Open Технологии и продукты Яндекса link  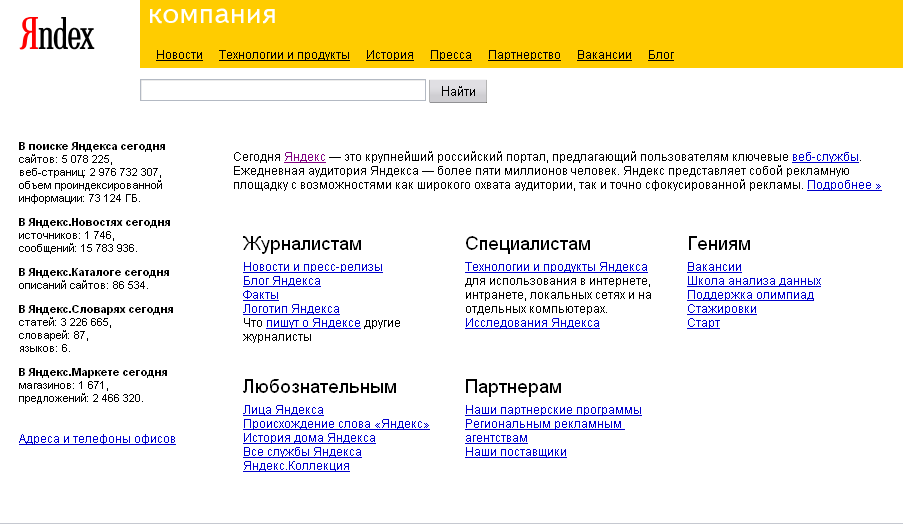click(x=556, y=267)
